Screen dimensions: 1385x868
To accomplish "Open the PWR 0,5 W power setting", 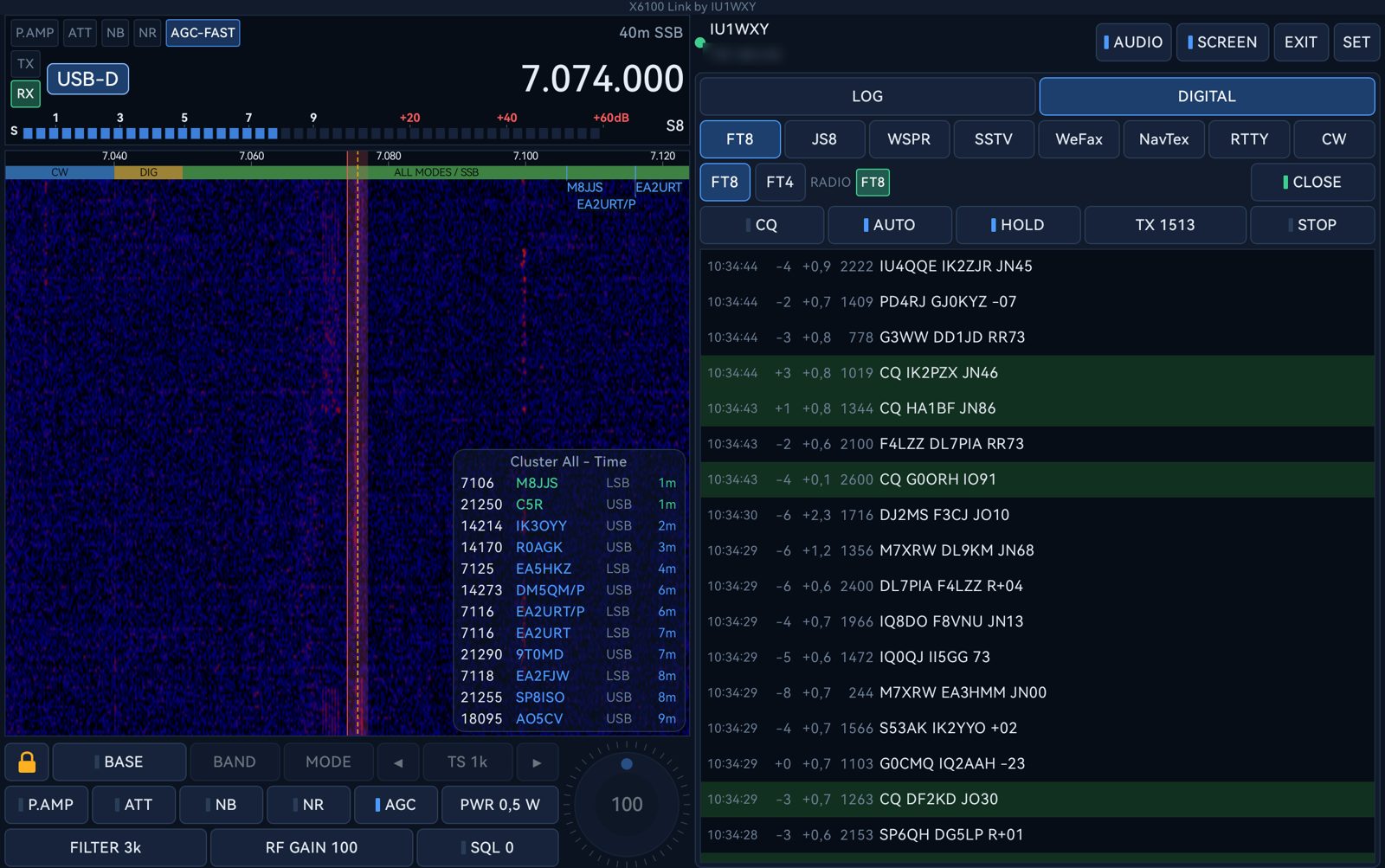I will (x=500, y=805).
